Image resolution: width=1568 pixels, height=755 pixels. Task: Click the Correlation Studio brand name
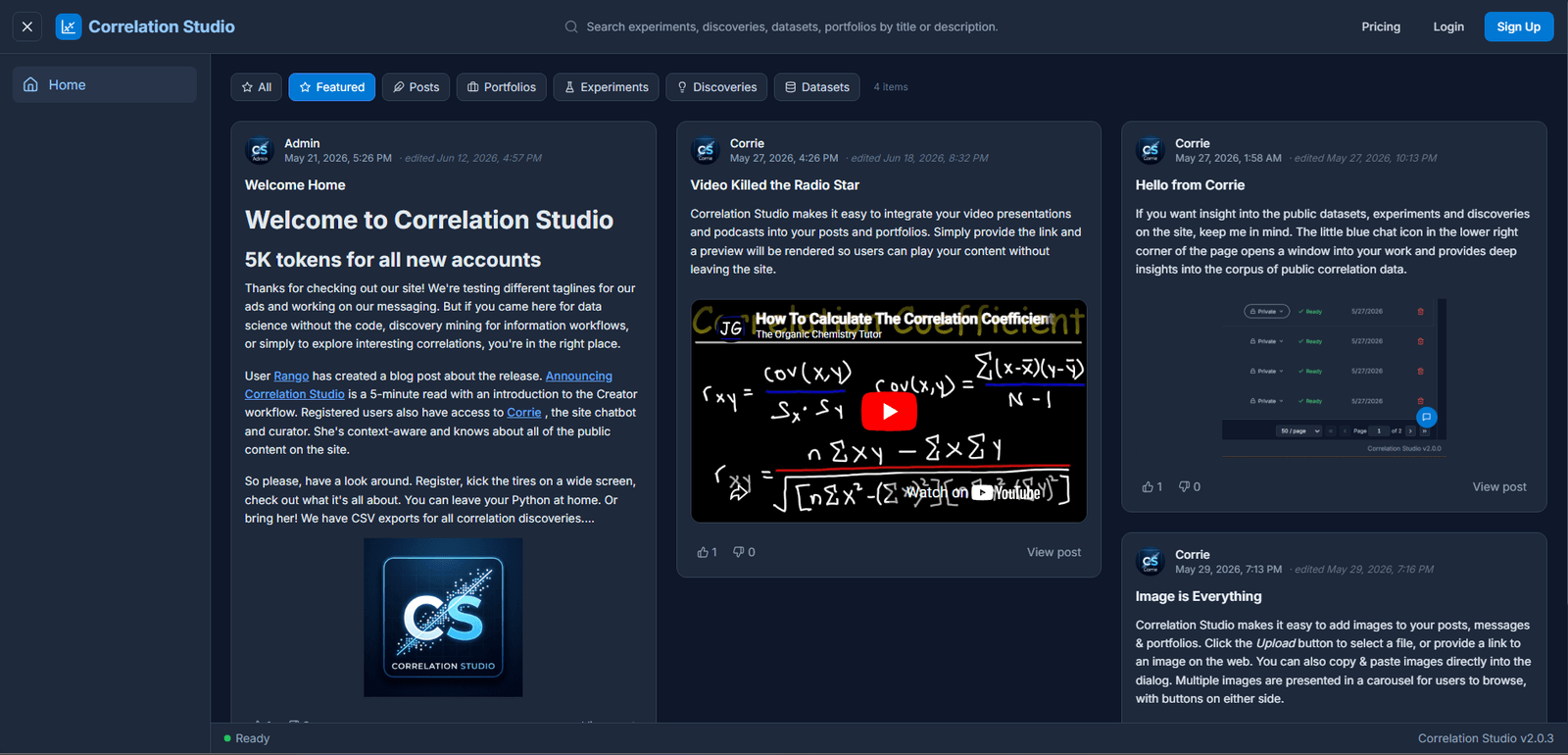pos(162,26)
